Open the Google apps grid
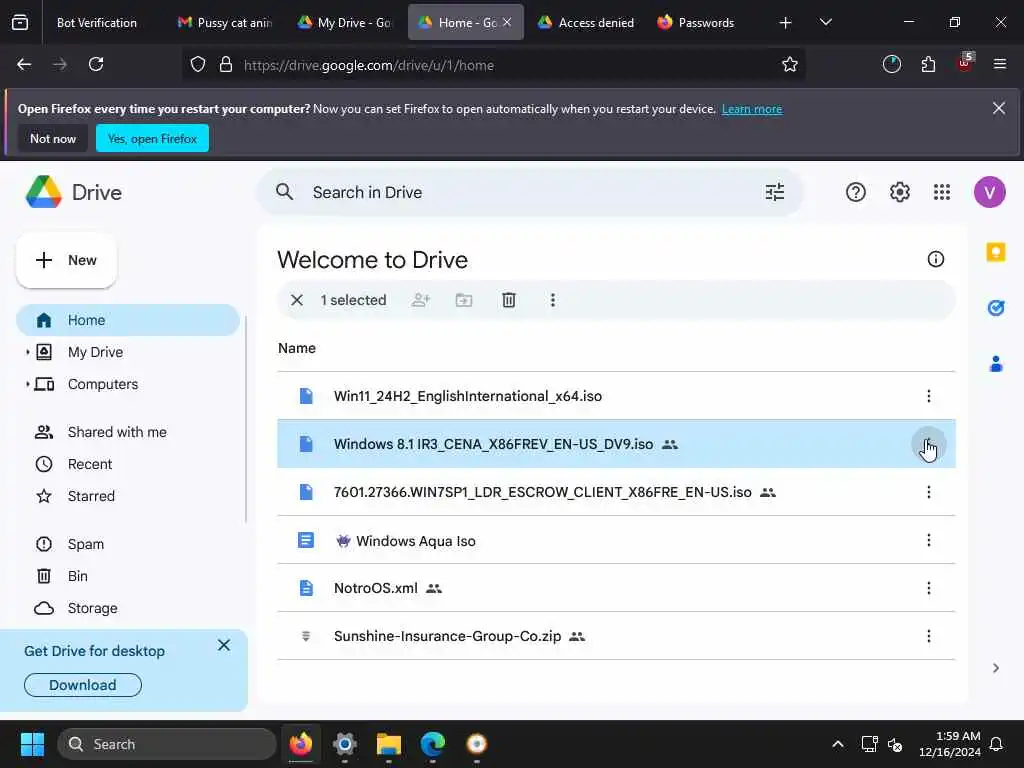The image size is (1024, 768). point(942,192)
